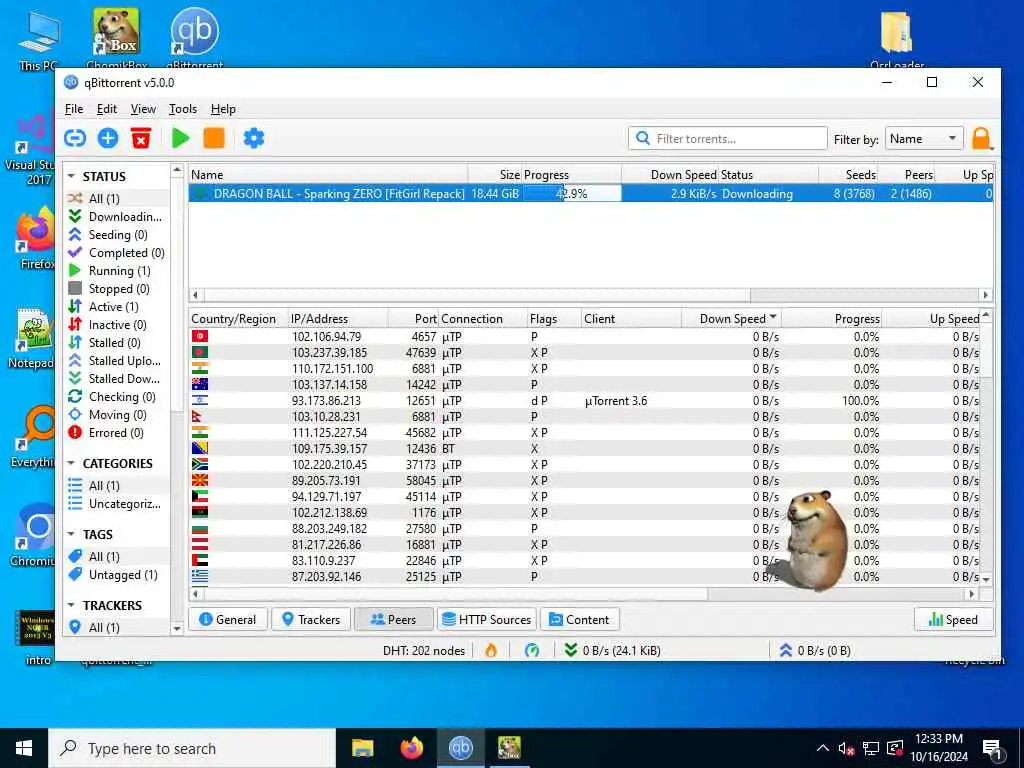Click the taskbar search box
This screenshot has height=768, width=1024.
click(192, 748)
